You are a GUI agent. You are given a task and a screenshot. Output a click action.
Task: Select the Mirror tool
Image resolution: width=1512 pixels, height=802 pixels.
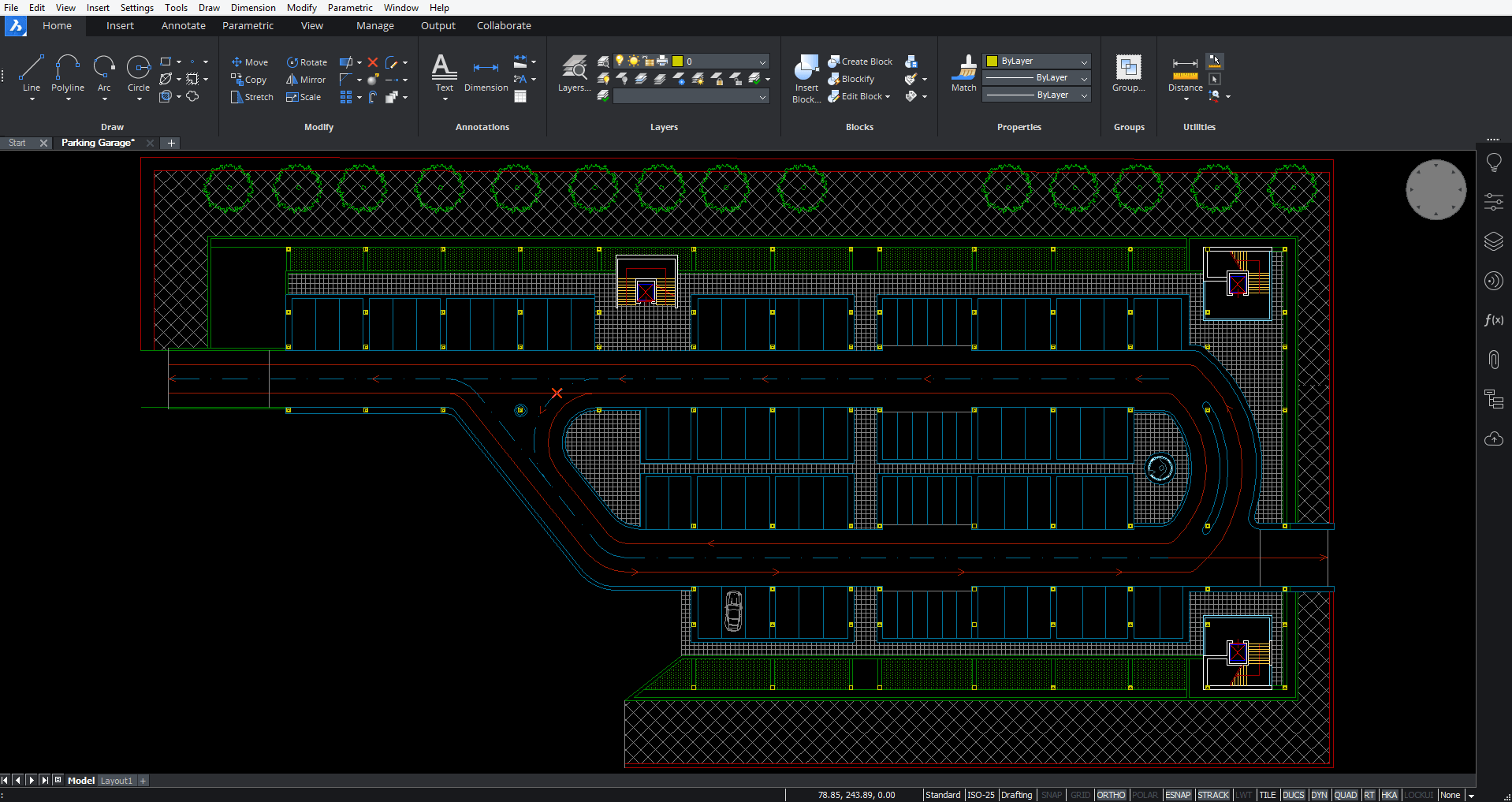pos(305,79)
